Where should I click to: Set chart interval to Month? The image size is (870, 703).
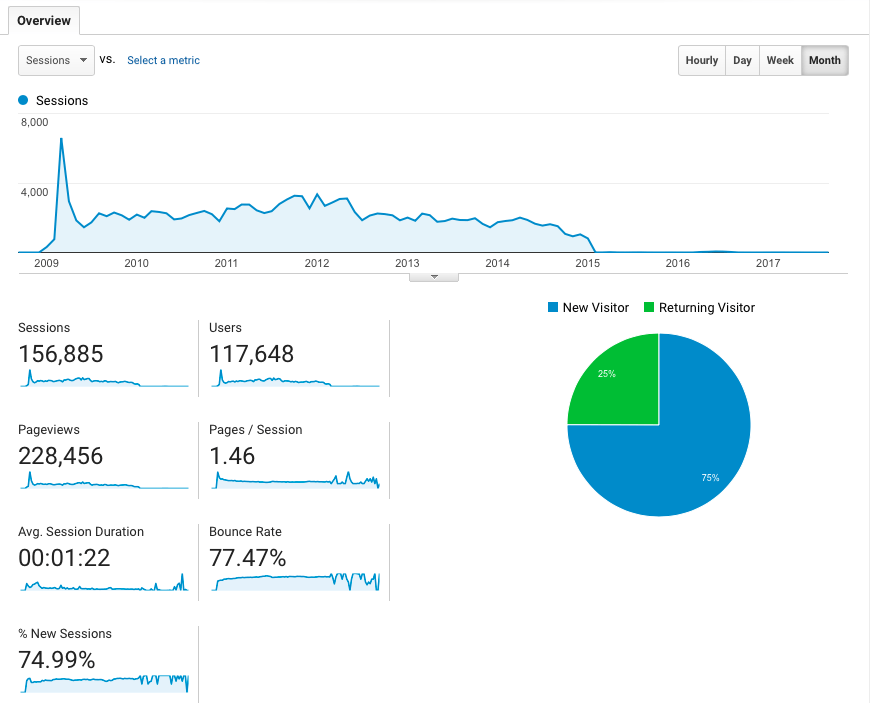[x=825, y=60]
